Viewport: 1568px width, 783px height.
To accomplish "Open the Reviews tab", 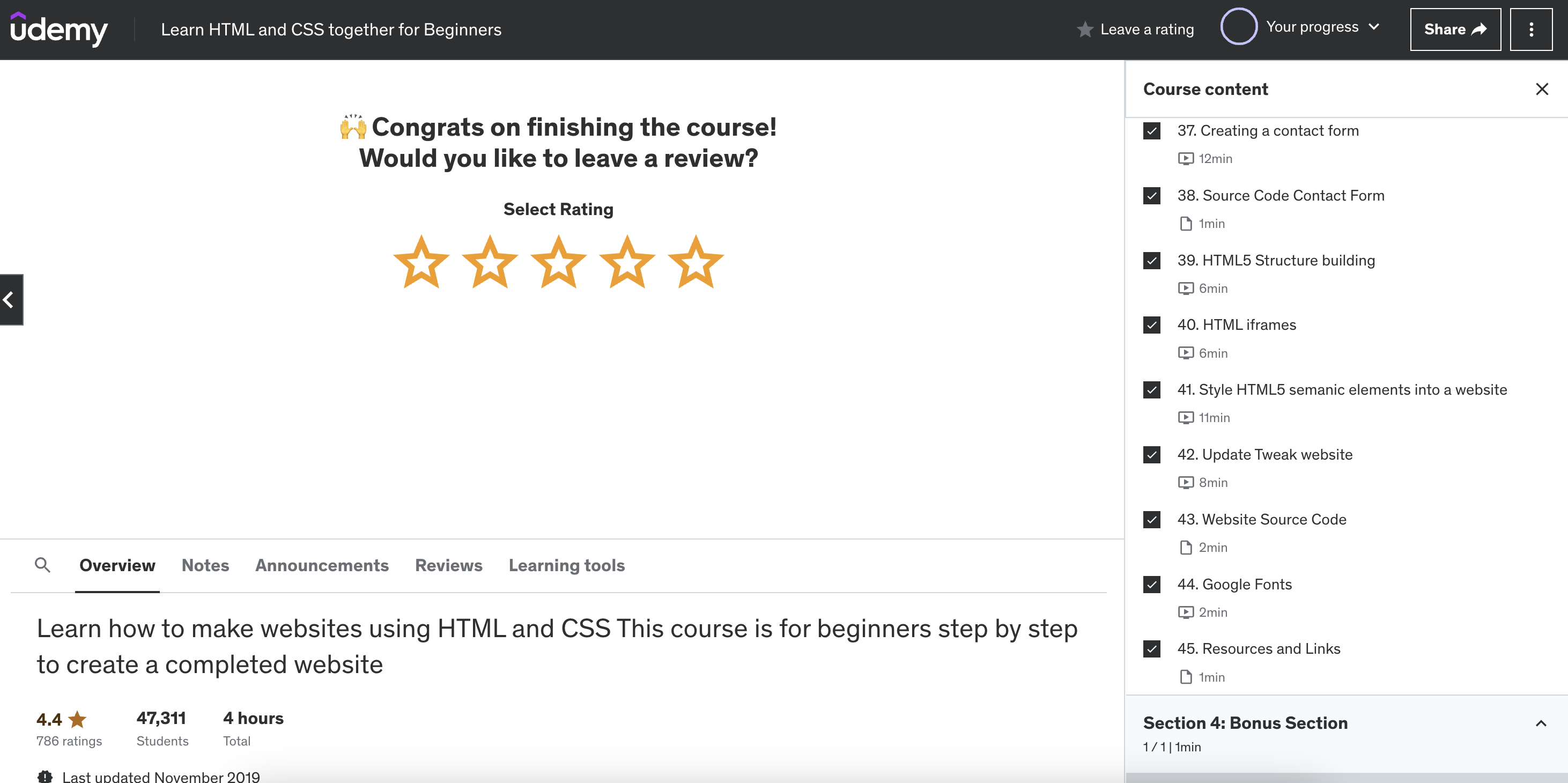I will tap(449, 566).
